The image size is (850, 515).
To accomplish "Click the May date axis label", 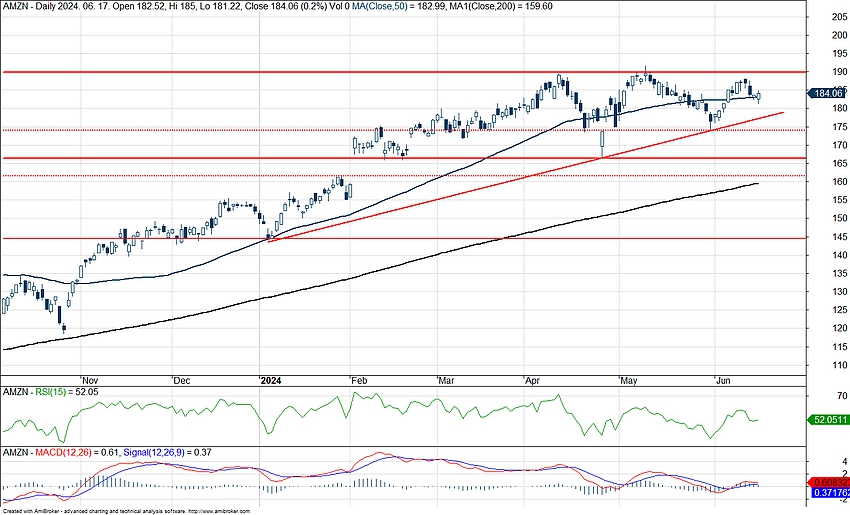I will point(628,381).
